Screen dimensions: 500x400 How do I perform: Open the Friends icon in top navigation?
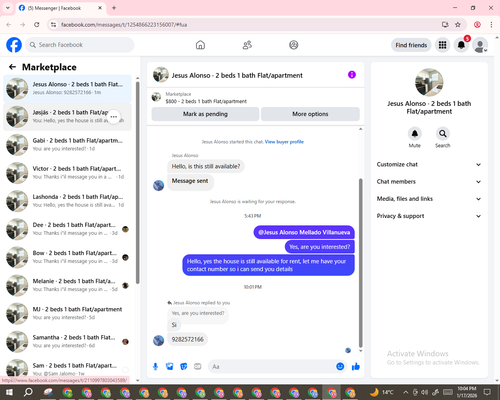pyautogui.click(x=247, y=45)
